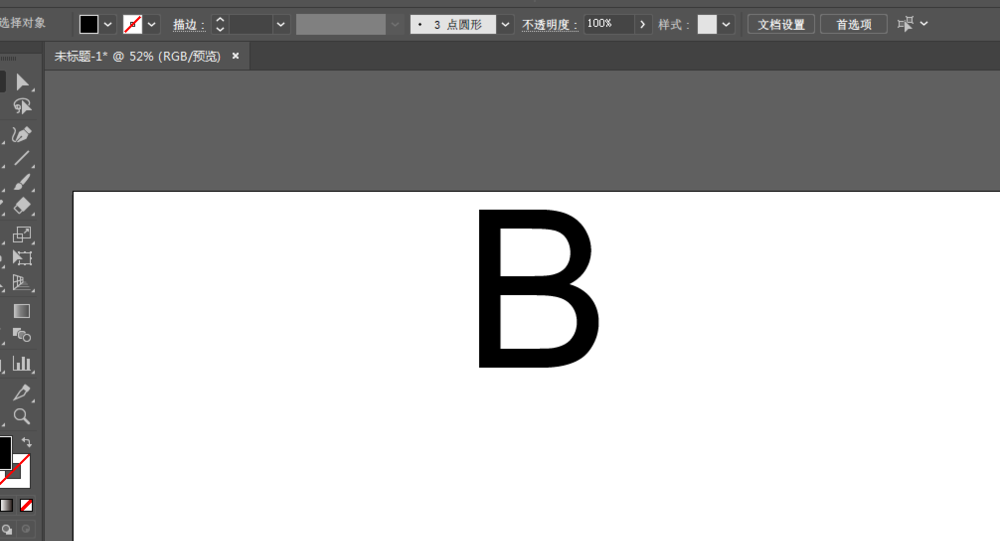
Task: Open the 描边 stroke panel label
Action: point(189,25)
